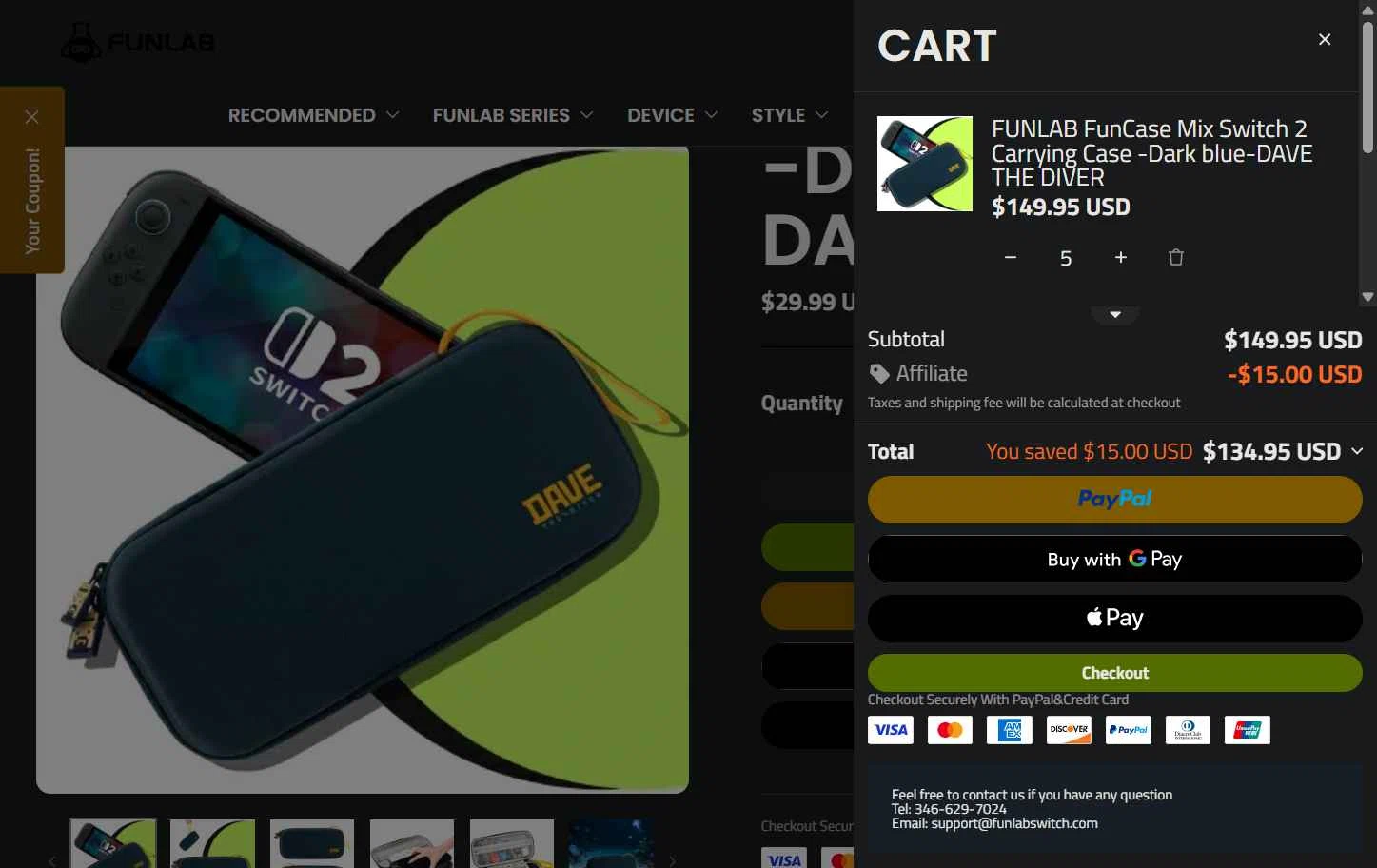
Task: Select the third gallery thumbnail of case
Action: point(312,843)
